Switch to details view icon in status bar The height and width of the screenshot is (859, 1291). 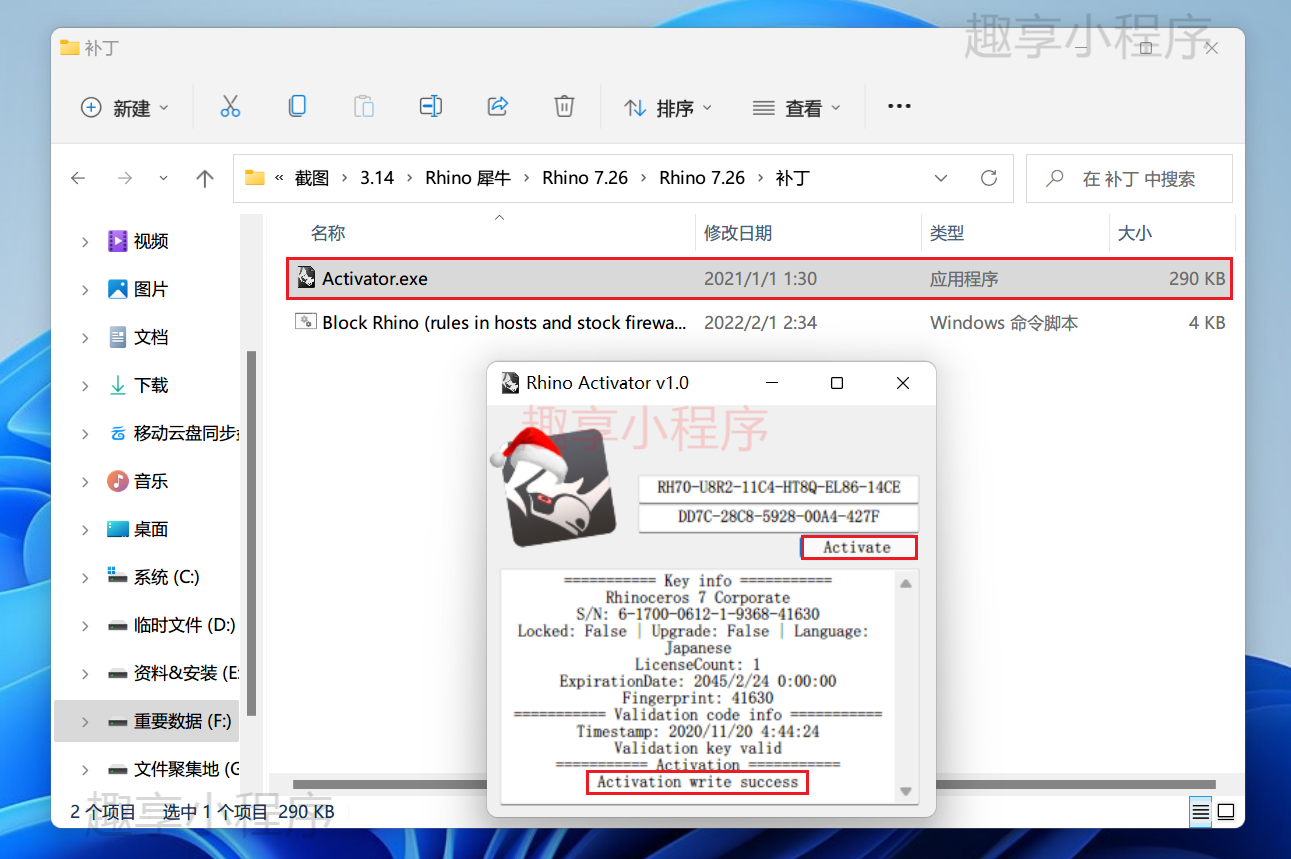pyautogui.click(x=1200, y=811)
